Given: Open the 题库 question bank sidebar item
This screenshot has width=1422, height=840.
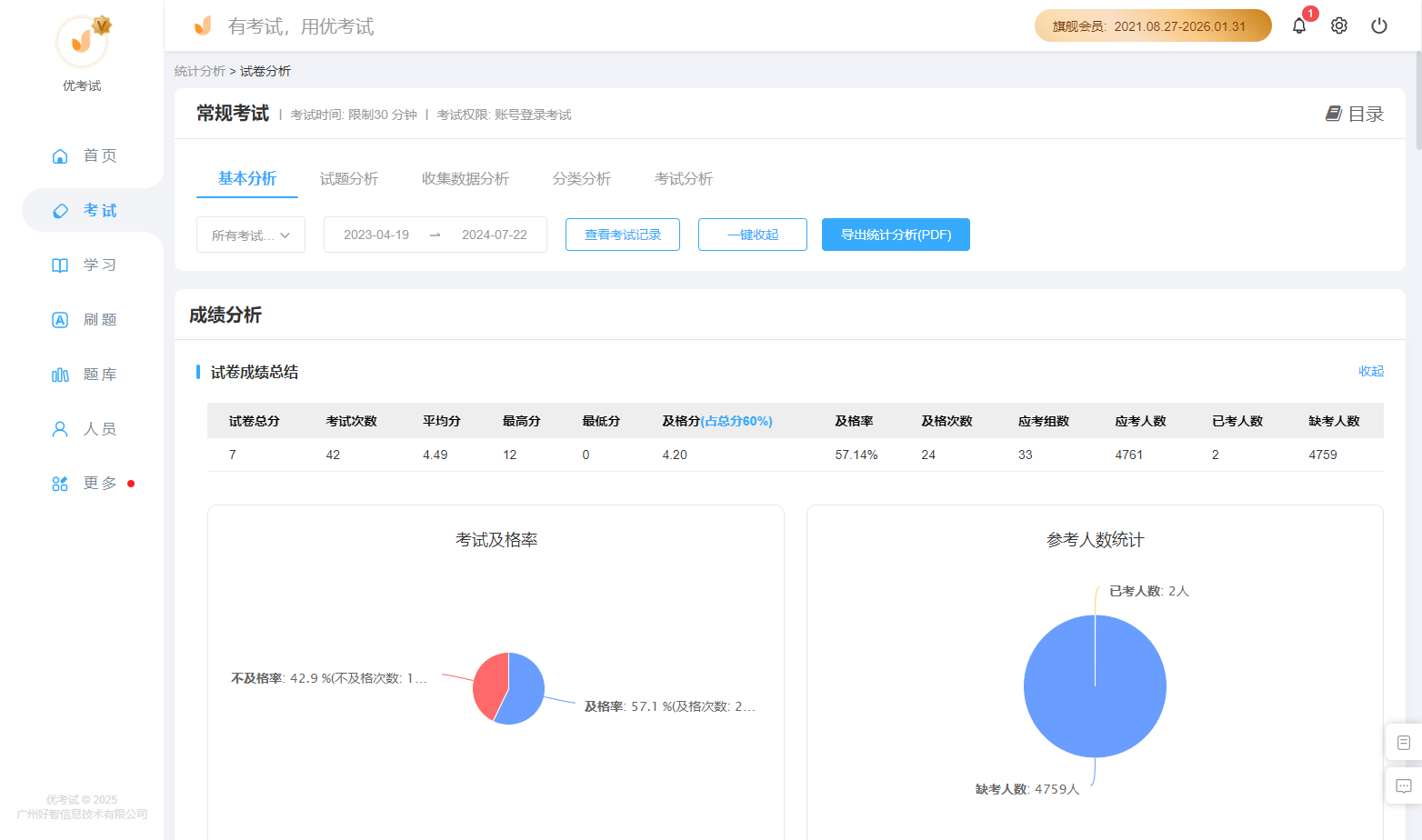Looking at the screenshot, I should [84, 374].
